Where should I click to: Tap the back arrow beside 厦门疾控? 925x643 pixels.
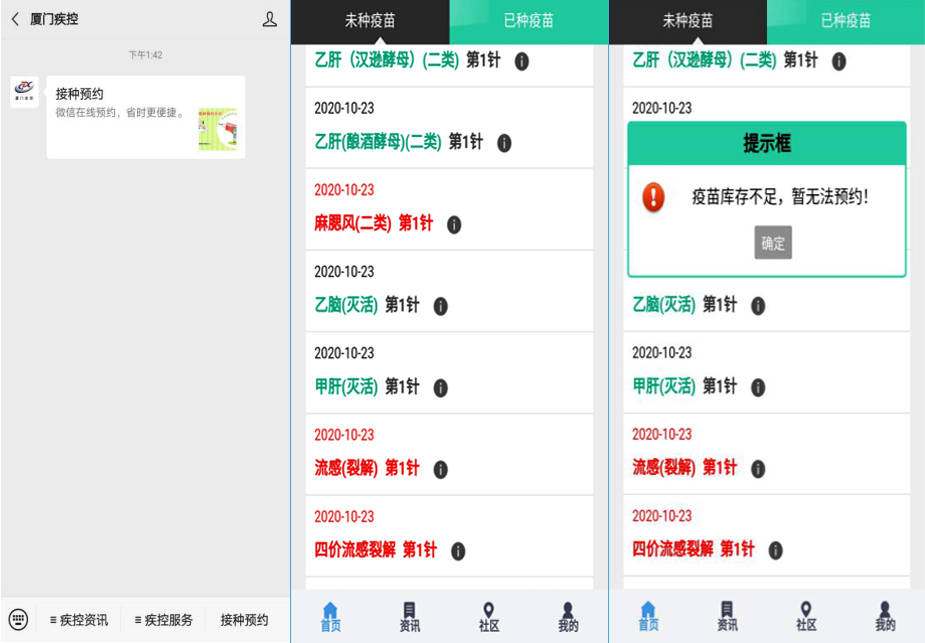15,19
